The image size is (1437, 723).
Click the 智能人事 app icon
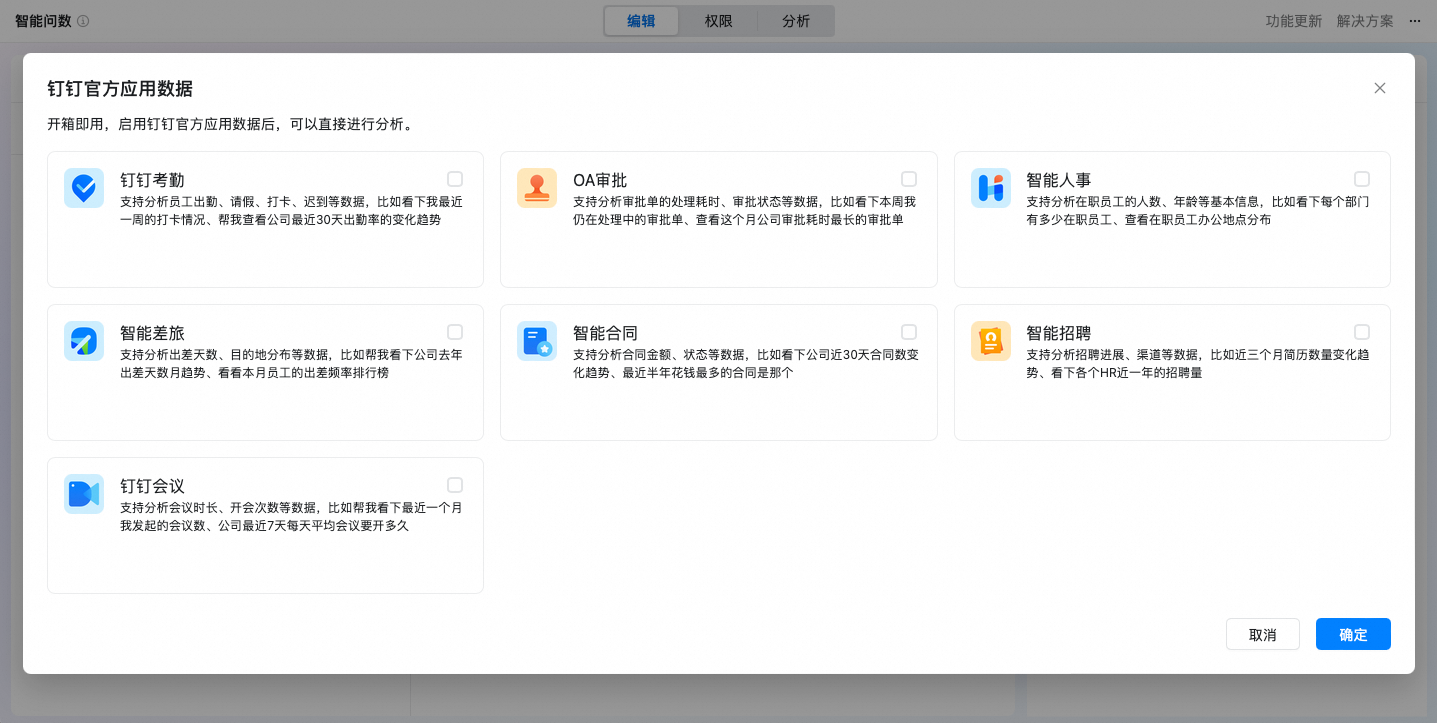coord(991,188)
